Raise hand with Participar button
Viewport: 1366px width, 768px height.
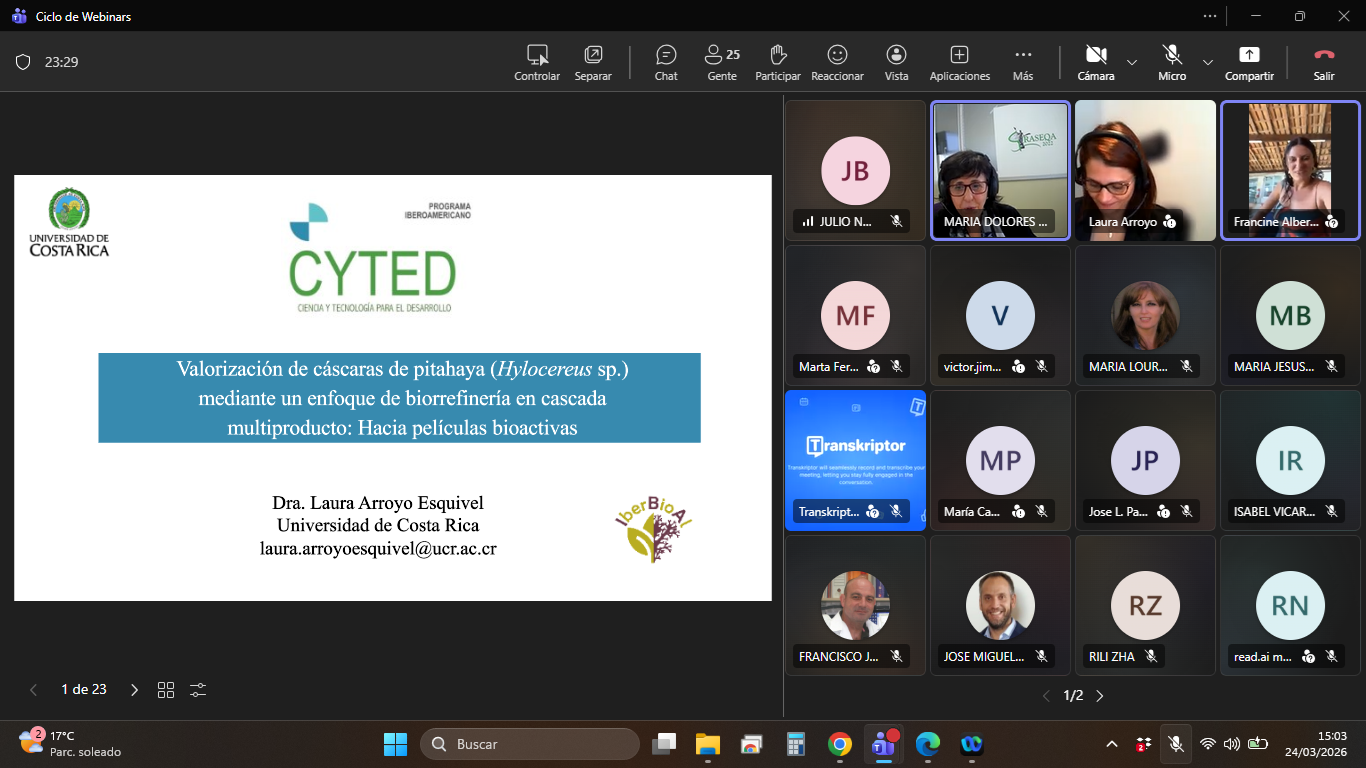[778, 62]
